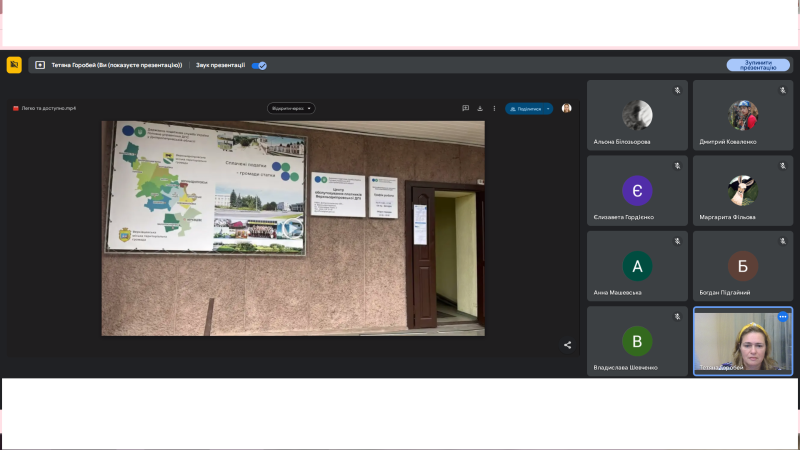The image size is (800, 450).
Task: Click the video preview image
Action: coord(293,228)
